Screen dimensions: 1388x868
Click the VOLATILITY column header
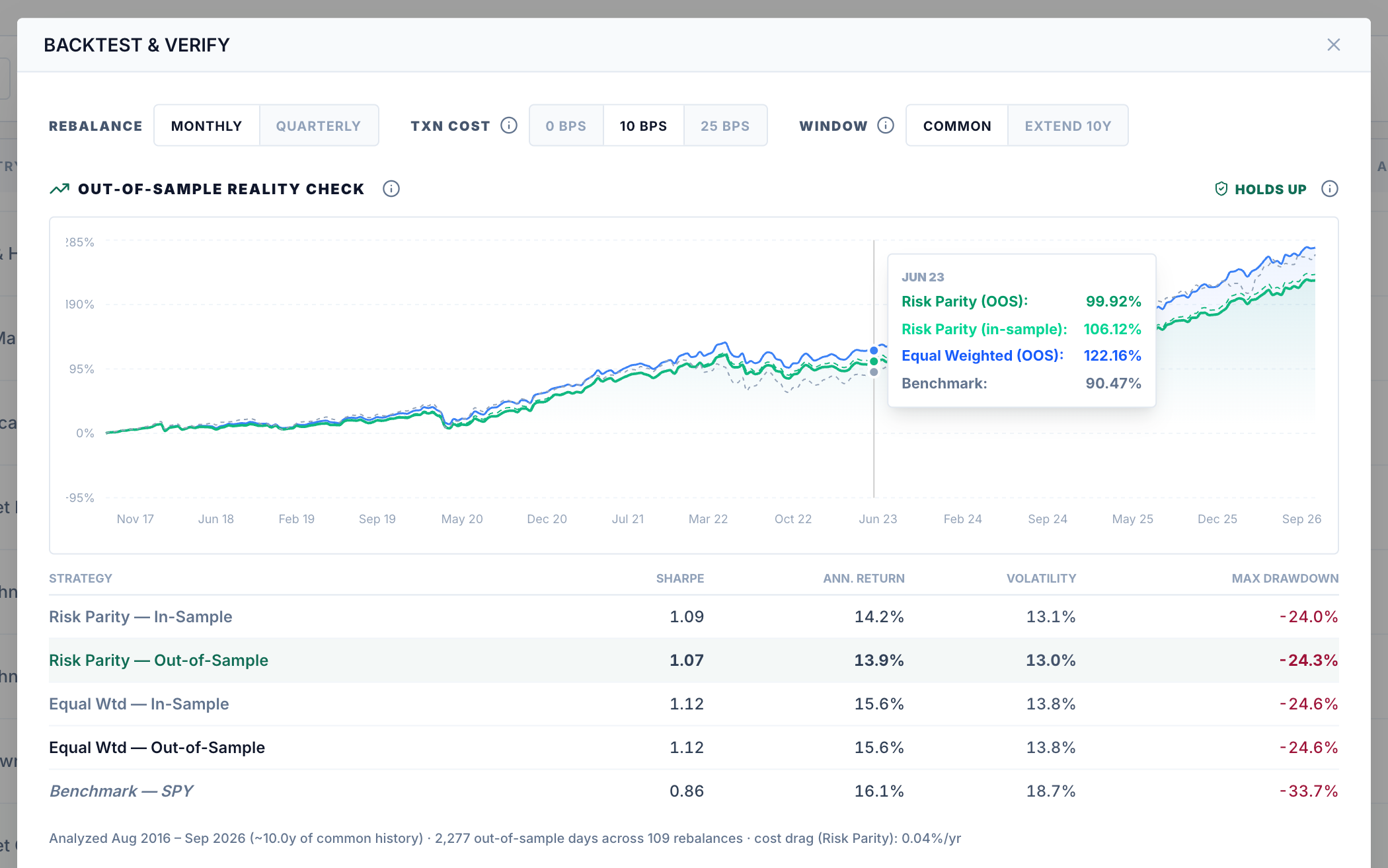click(1042, 579)
